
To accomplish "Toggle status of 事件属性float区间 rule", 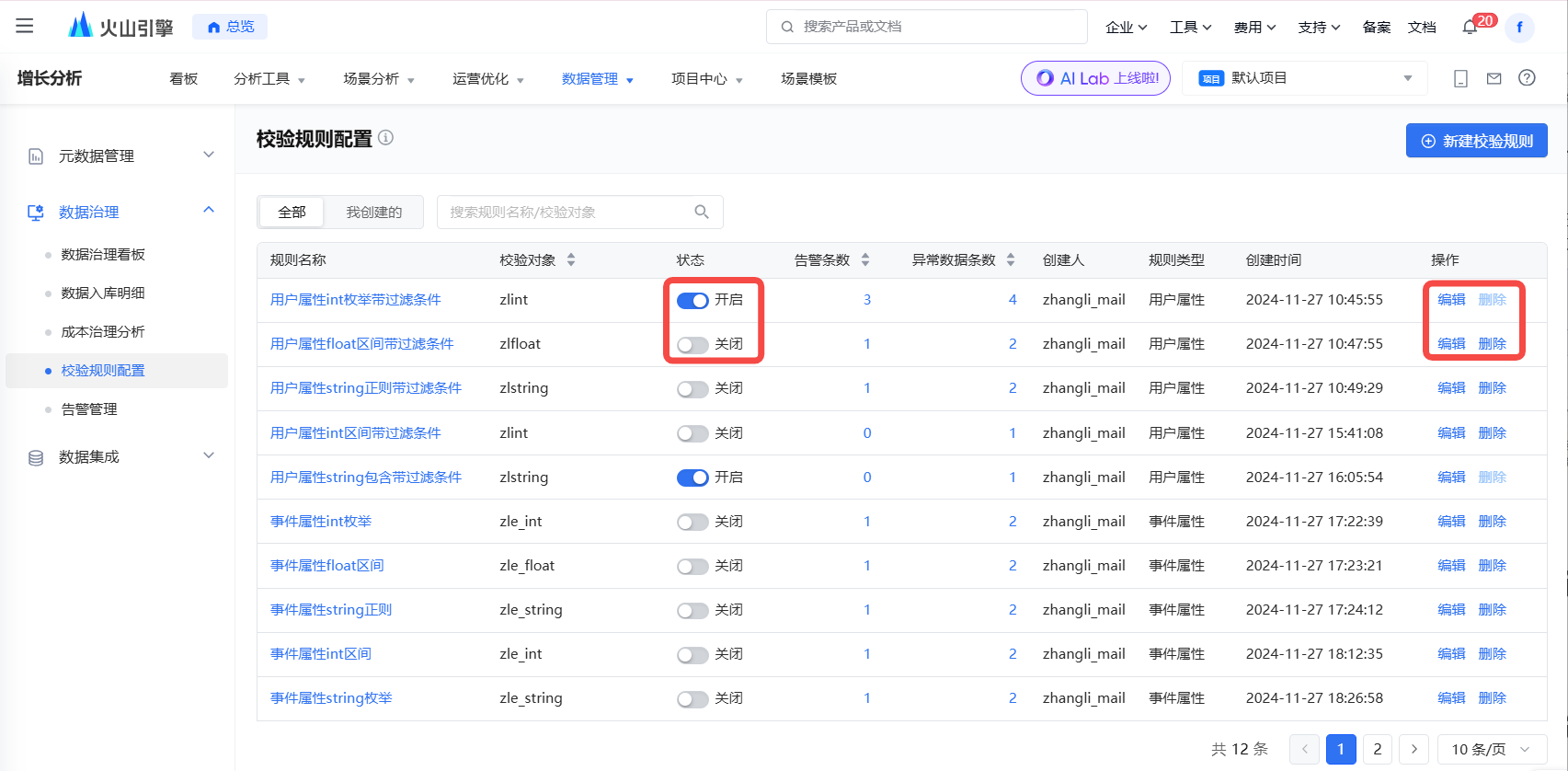I will pyautogui.click(x=692, y=567).
